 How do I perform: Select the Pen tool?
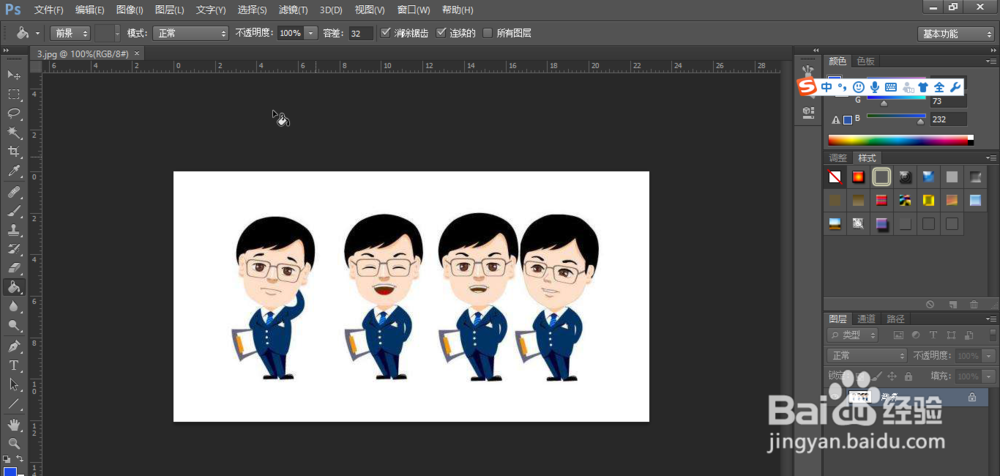[14, 346]
